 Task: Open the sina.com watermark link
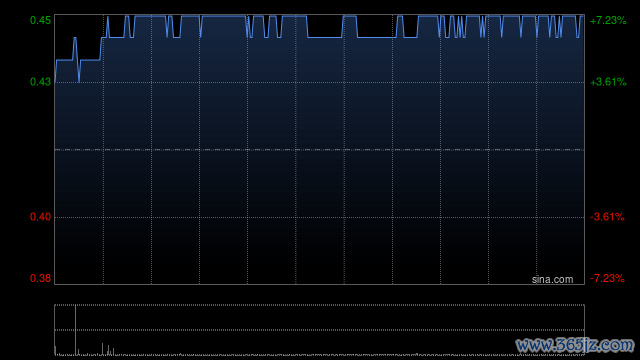552,280
